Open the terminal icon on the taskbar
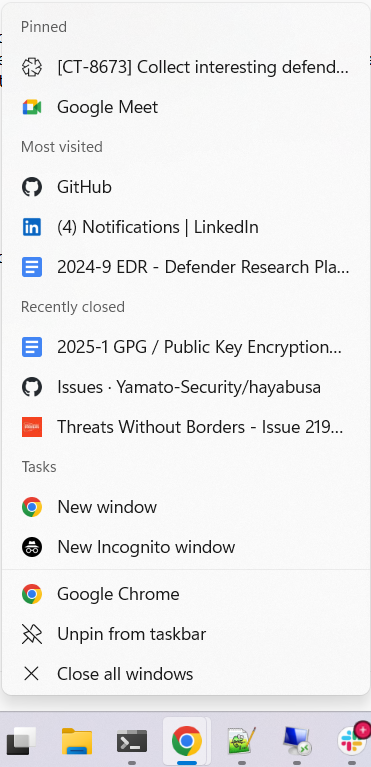Screen dimensions: 371x767 pyautogui.click(x=132, y=741)
